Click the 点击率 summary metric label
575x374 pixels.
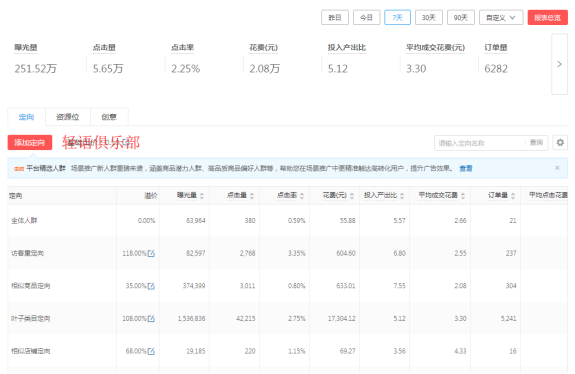(183, 48)
